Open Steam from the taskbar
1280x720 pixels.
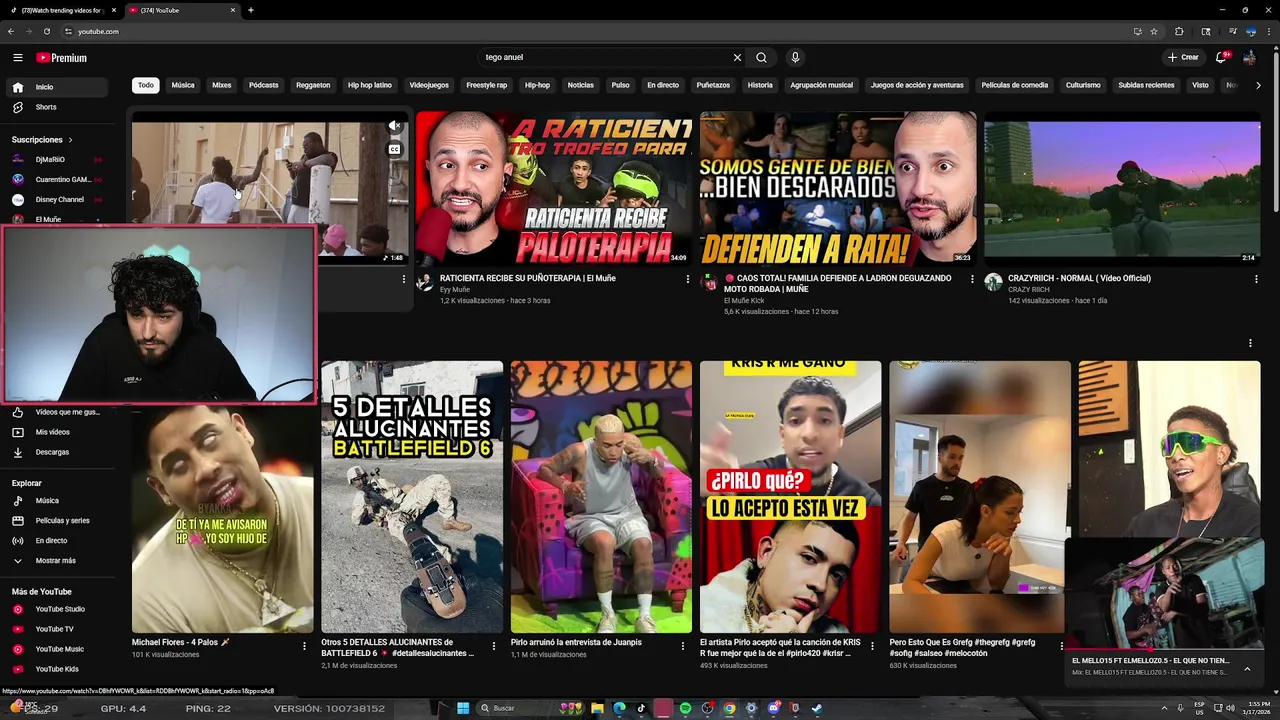(x=817, y=708)
